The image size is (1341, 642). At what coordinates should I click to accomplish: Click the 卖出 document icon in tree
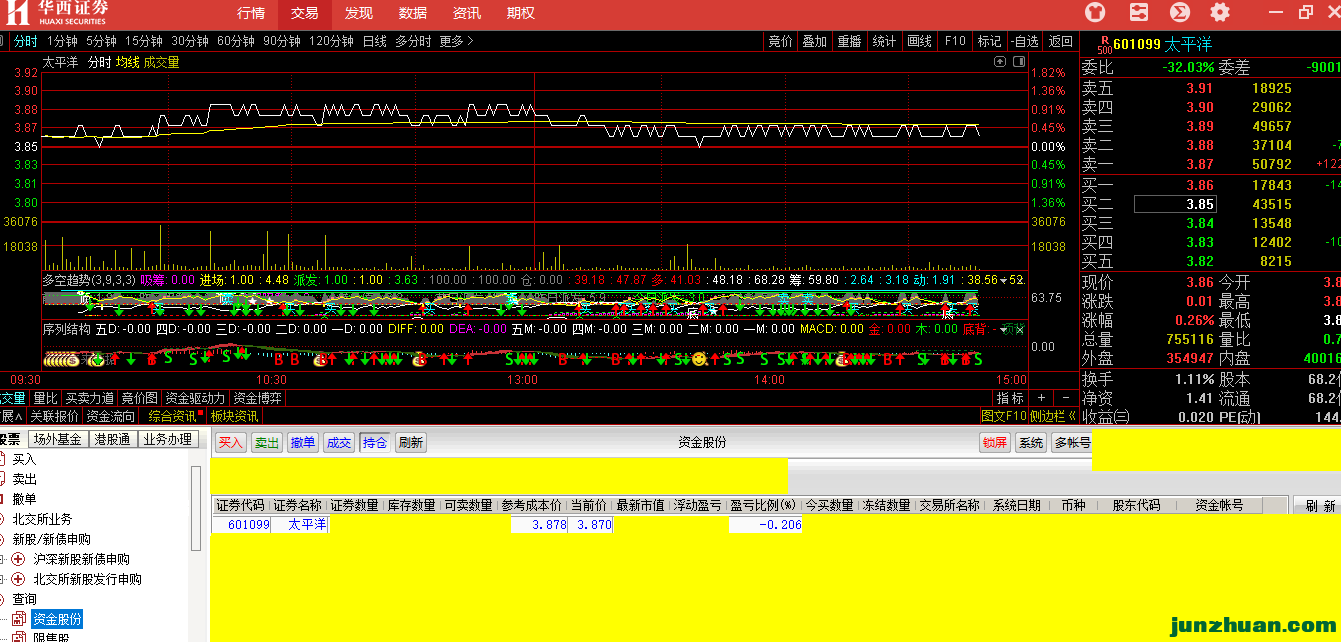(4, 479)
